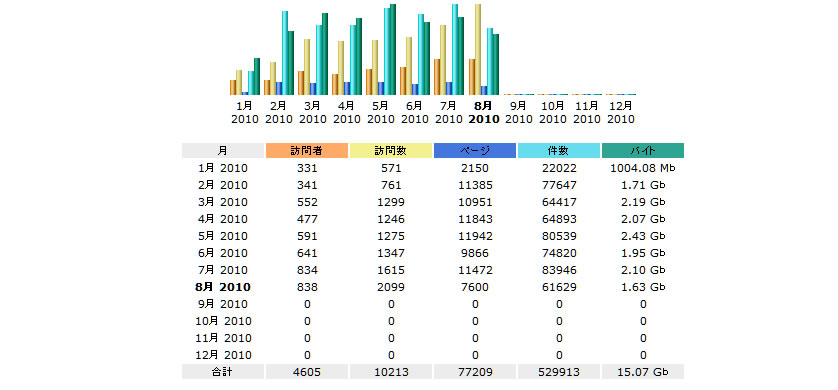Image resolution: width=838 pixels, height=390 pixels.
Task: Click the 訪問数 yellow column header
Action: point(391,151)
